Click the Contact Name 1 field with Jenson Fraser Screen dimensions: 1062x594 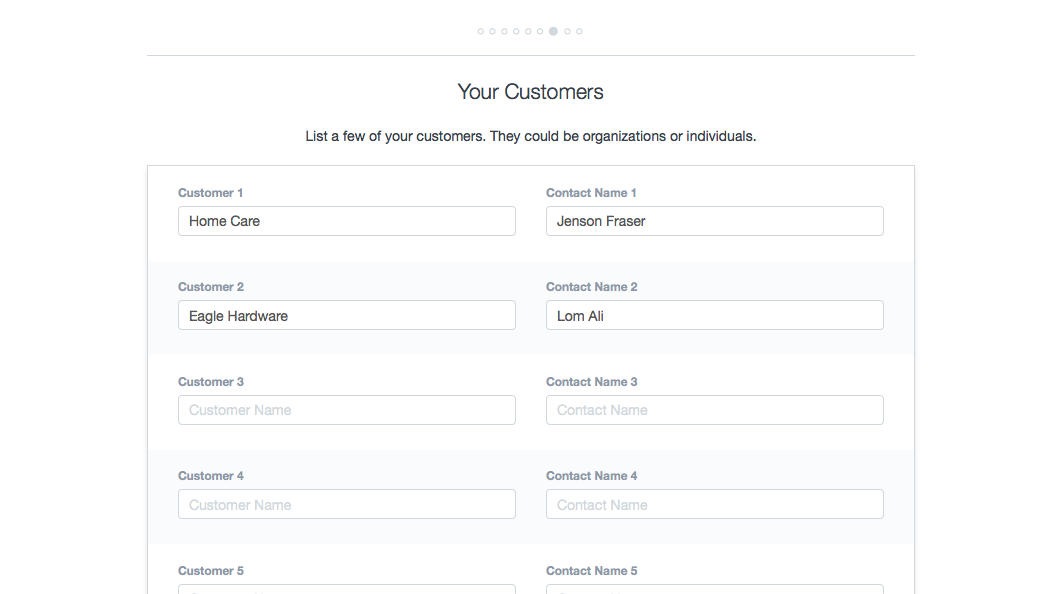coord(714,221)
